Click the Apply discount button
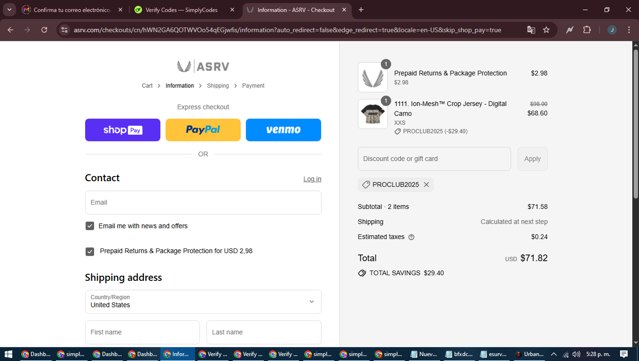The height and width of the screenshot is (361, 639). [x=532, y=159]
